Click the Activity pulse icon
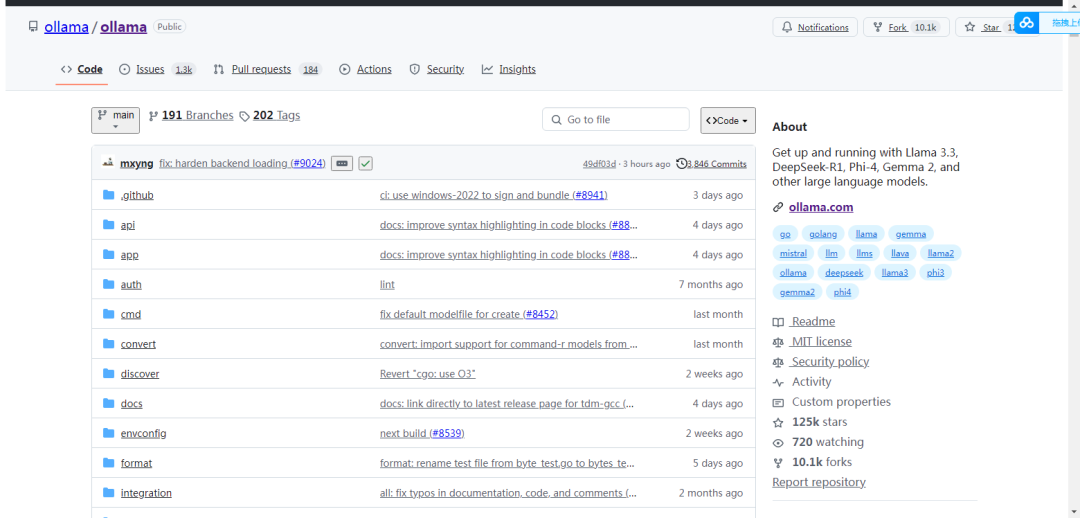The width and height of the screenshot is (1080, 518). coord(778,382)
